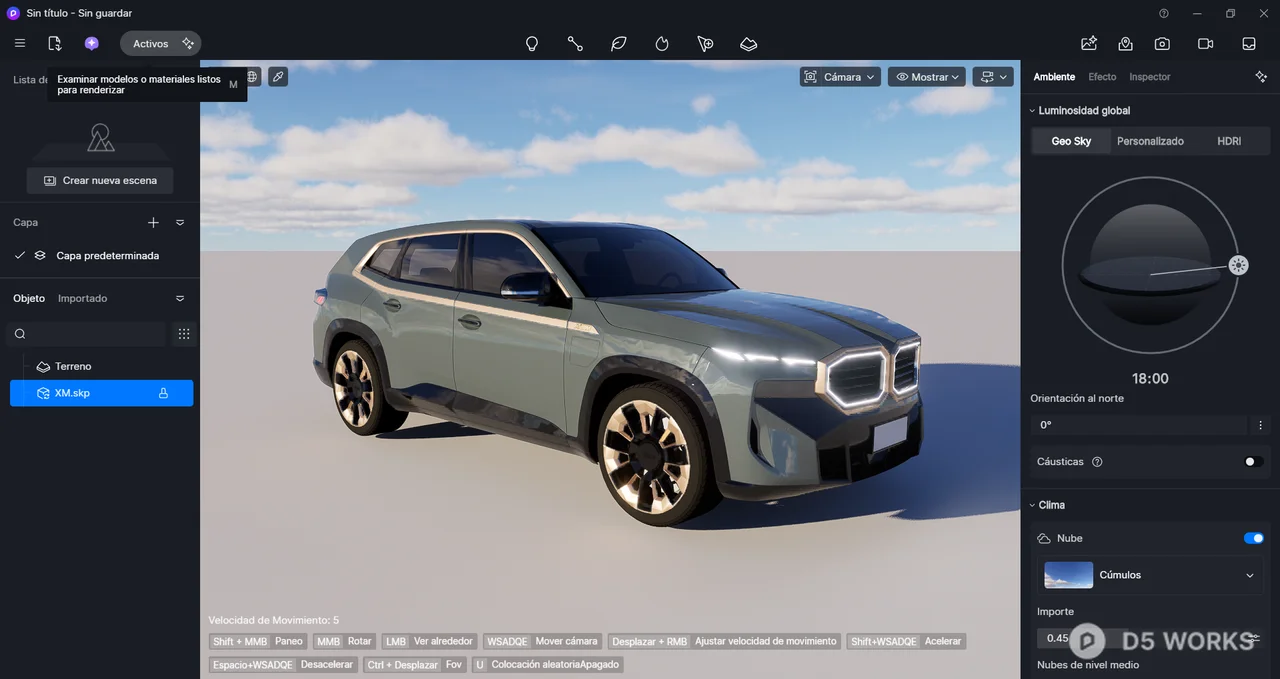Click the AI image enhance icon
Image resolution: width=1280 pixels, height=679 pixels.
click(x=1089, y=44)
